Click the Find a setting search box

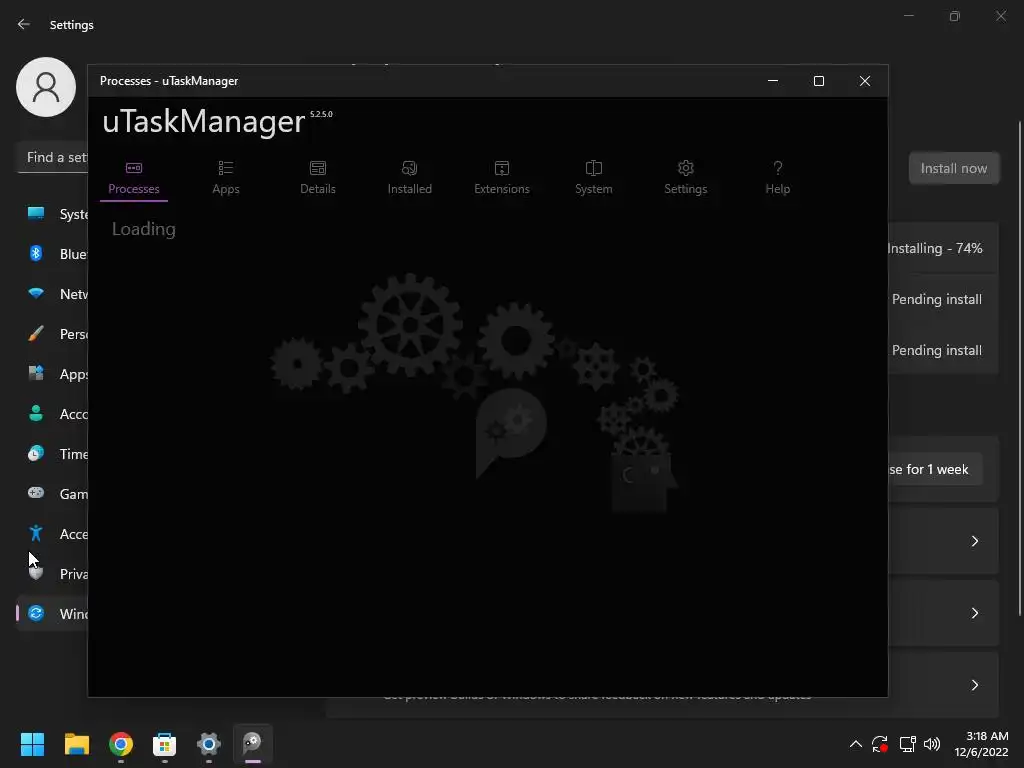[x=53, y=157]
